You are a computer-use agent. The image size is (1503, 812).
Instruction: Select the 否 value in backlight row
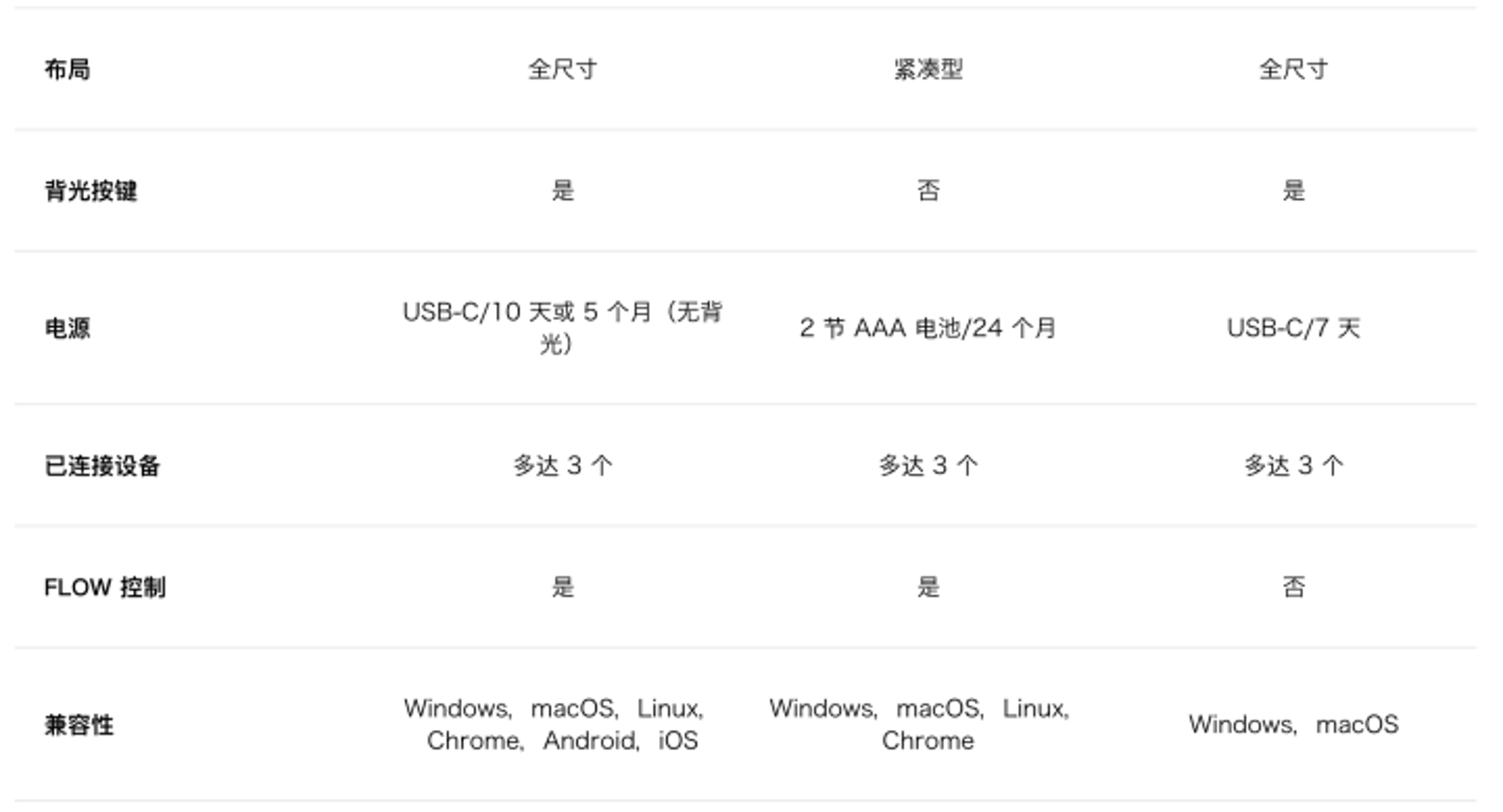coord(928,191)
